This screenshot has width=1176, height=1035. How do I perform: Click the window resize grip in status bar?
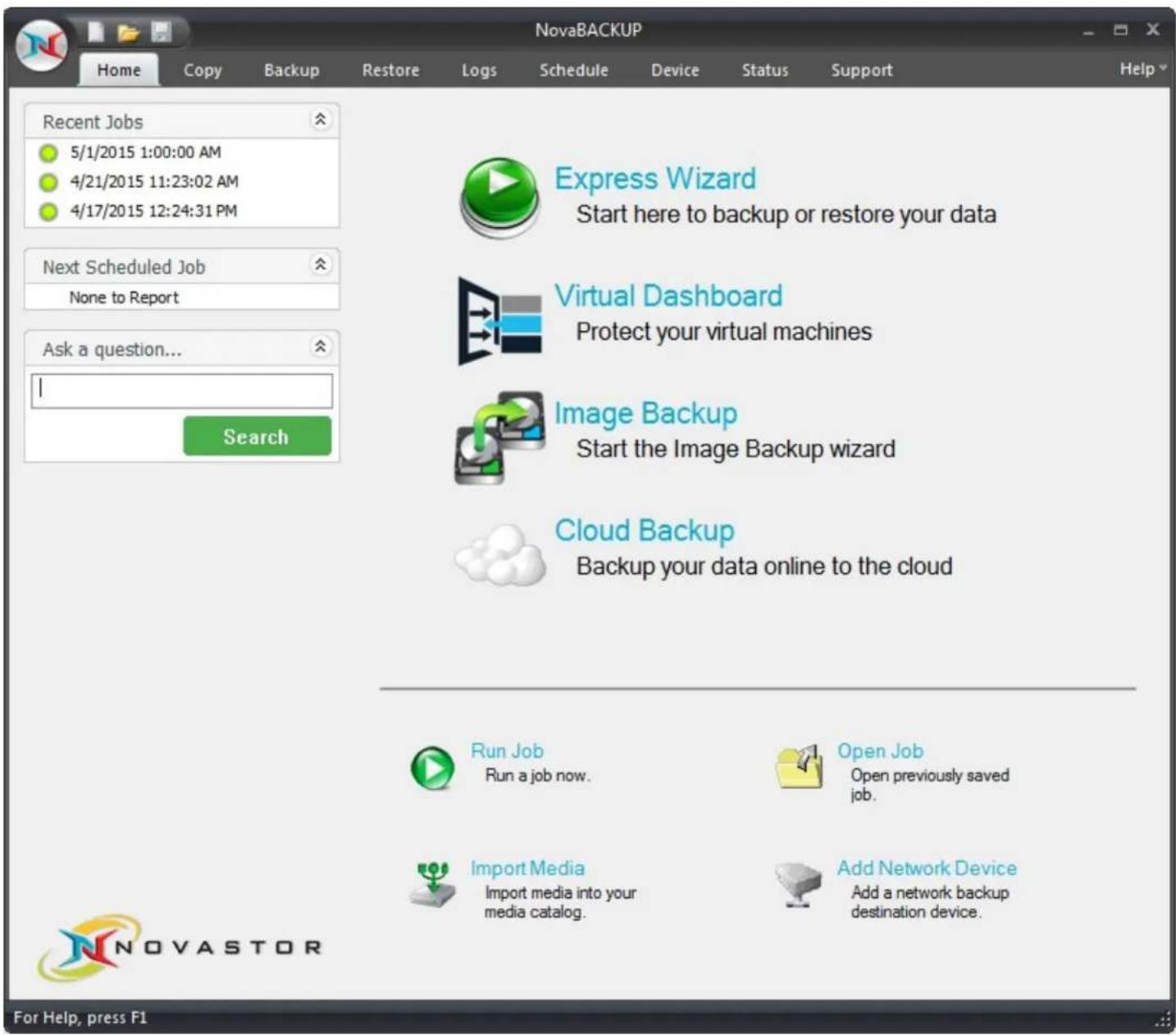pyautogui.click(x=1164, y=1020)
